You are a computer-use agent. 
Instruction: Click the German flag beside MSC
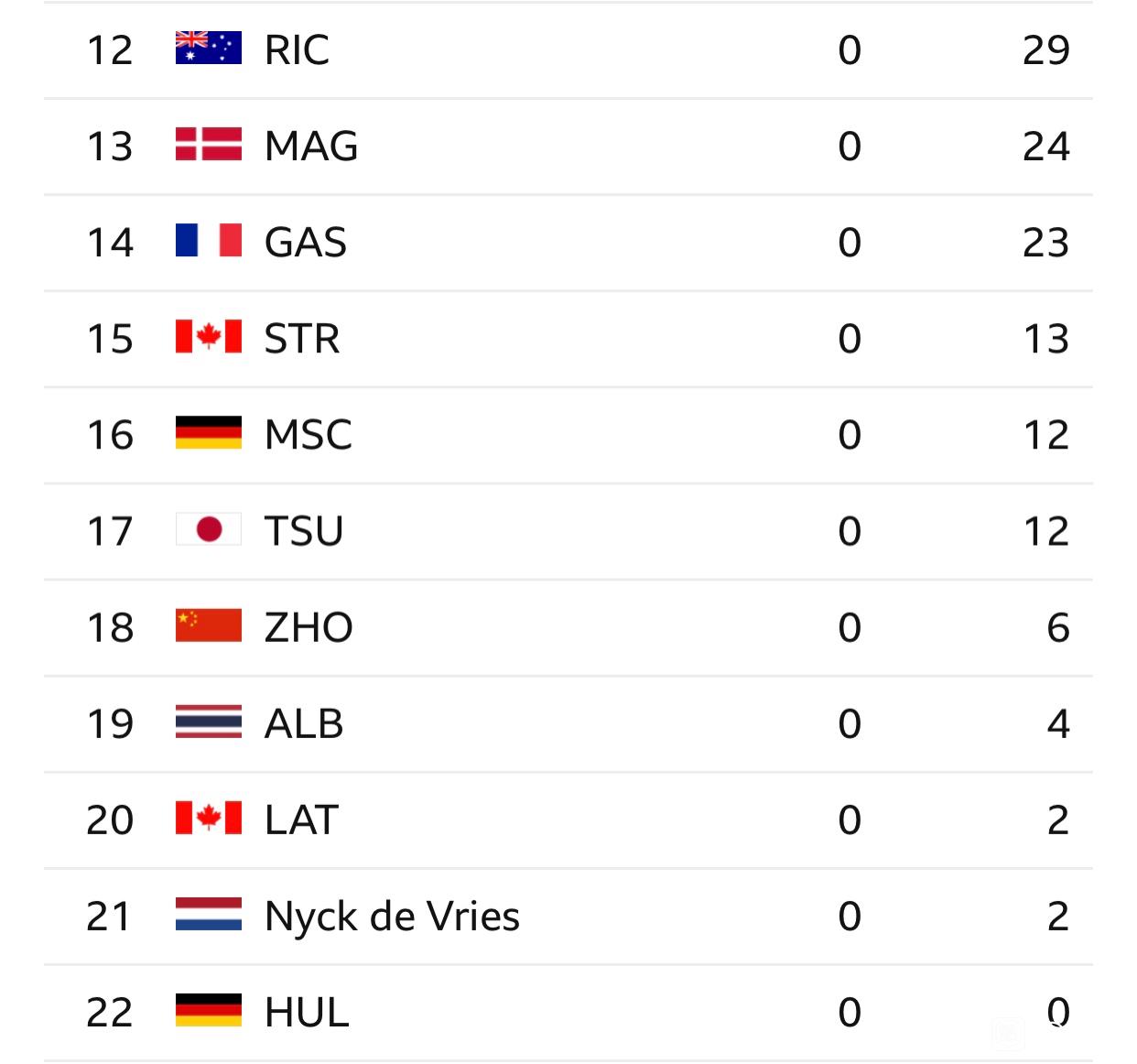tap(209, 432)
